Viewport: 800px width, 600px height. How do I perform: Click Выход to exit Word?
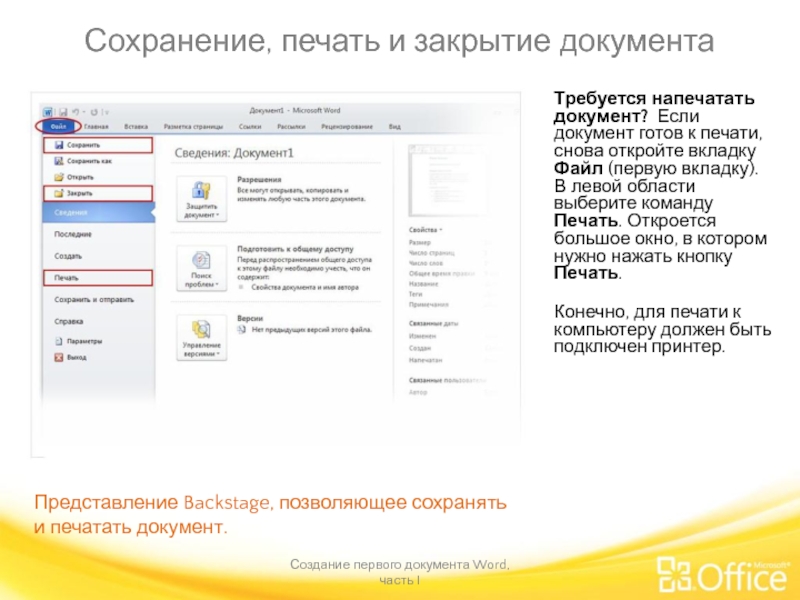(77, 358)
